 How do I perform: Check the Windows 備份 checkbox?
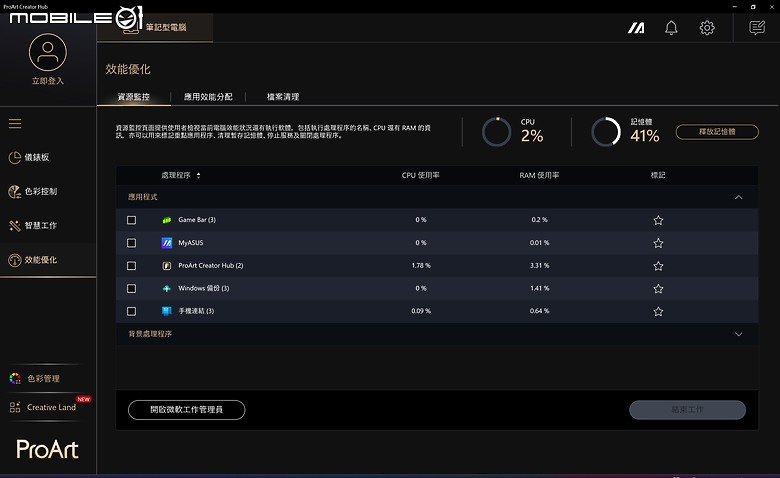tap(131, 288)
